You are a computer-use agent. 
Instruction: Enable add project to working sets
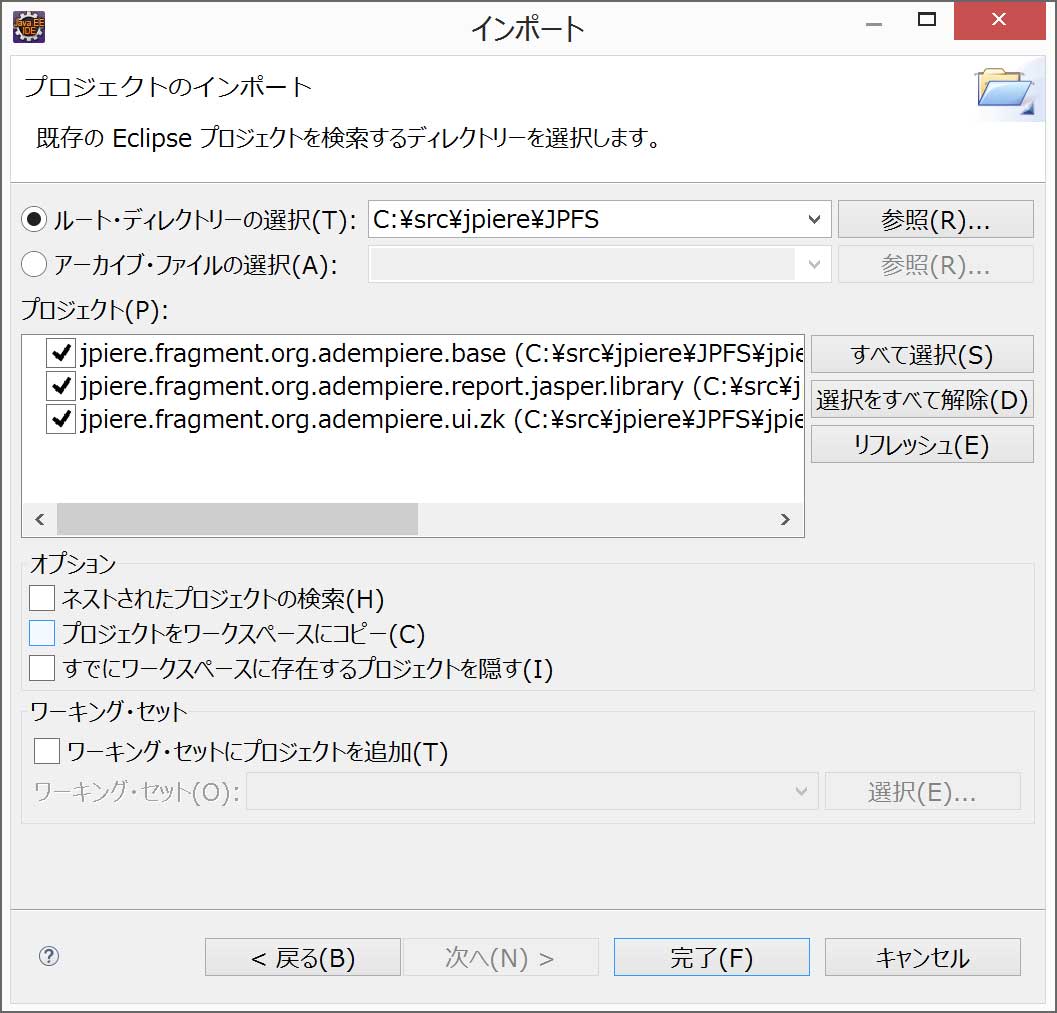(x=47, y=751)
